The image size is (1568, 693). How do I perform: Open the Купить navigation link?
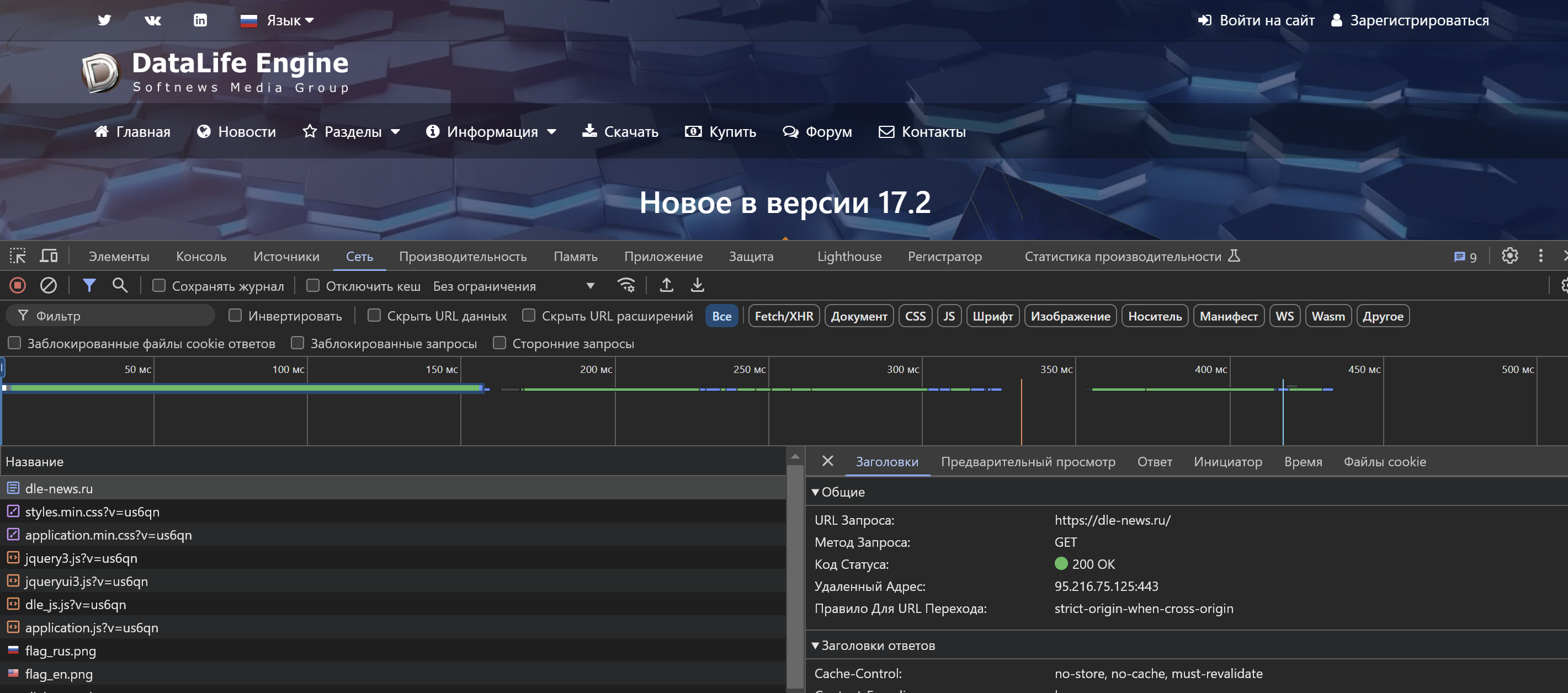tap(721, 131)
